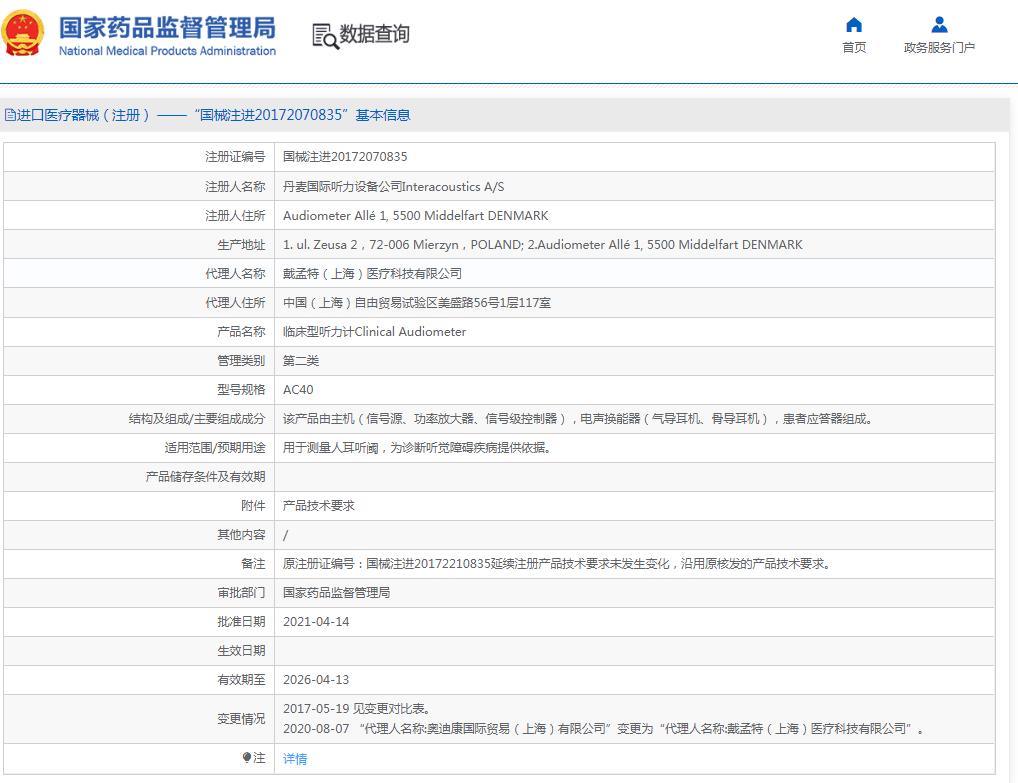This screenshot has height=783, width=1018.
Task: Click the 变更情况 row label
Action: 241,719
